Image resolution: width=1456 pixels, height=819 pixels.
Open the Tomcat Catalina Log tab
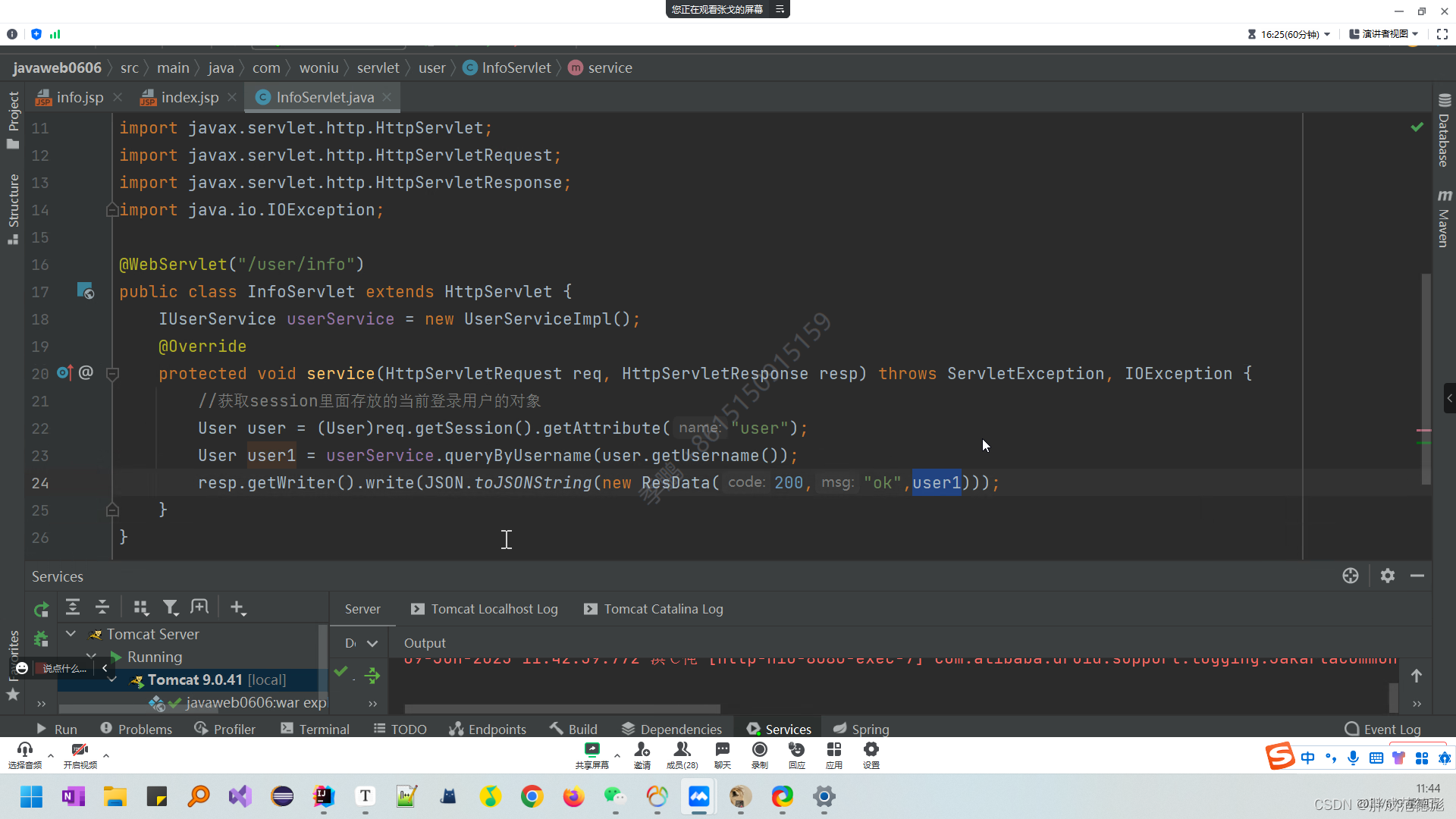click(662, 609)
